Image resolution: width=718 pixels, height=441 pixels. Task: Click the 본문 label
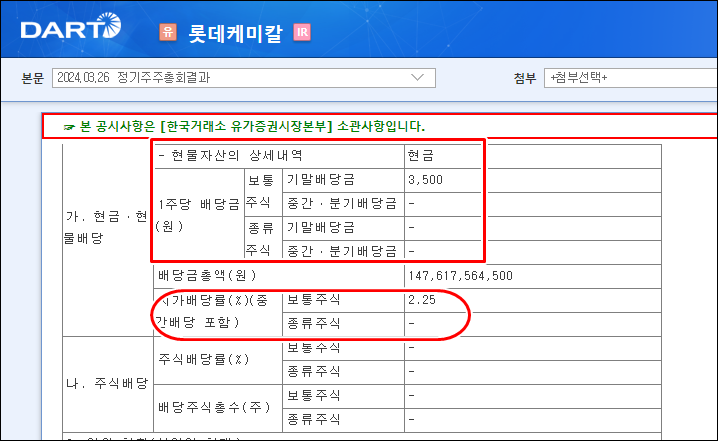point(33,78)
